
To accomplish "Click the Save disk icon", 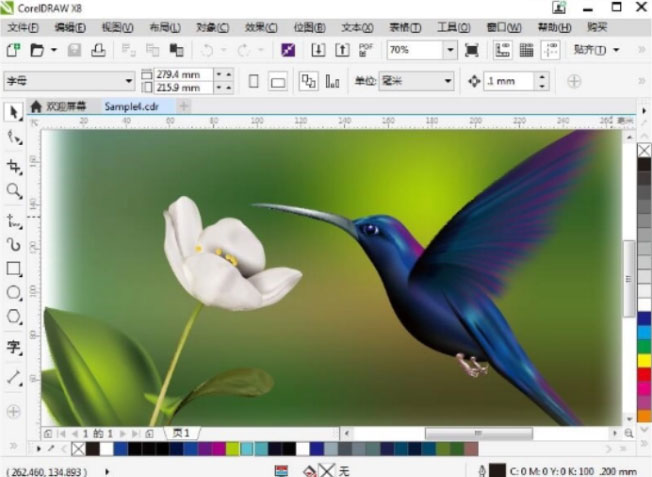I will click(x=74, y=50).
